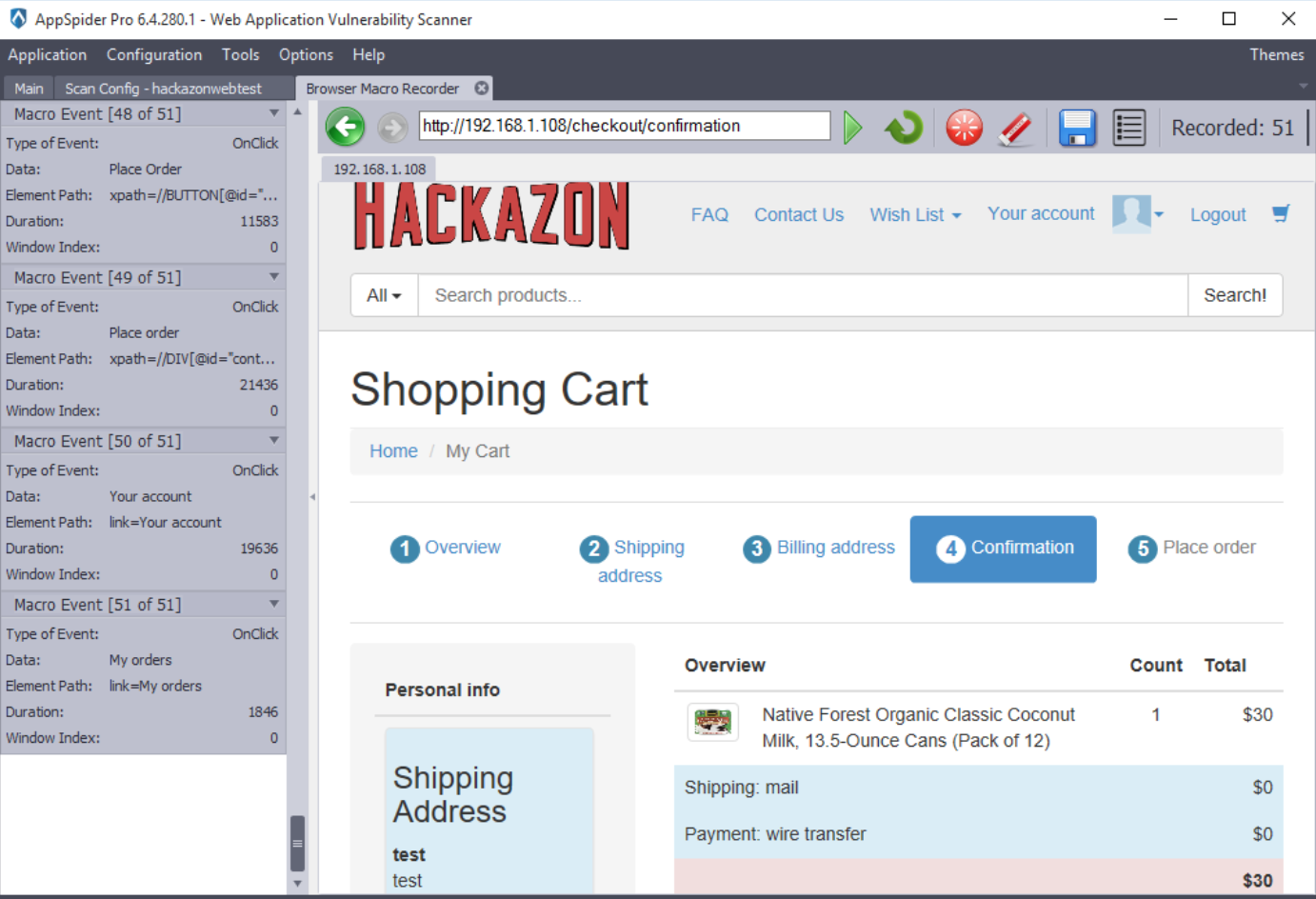Image resolution: width=1316 pixels, height=899 pixels.
Task: Click the AppSpider application icon in title bar
Action: coord(18,18)
